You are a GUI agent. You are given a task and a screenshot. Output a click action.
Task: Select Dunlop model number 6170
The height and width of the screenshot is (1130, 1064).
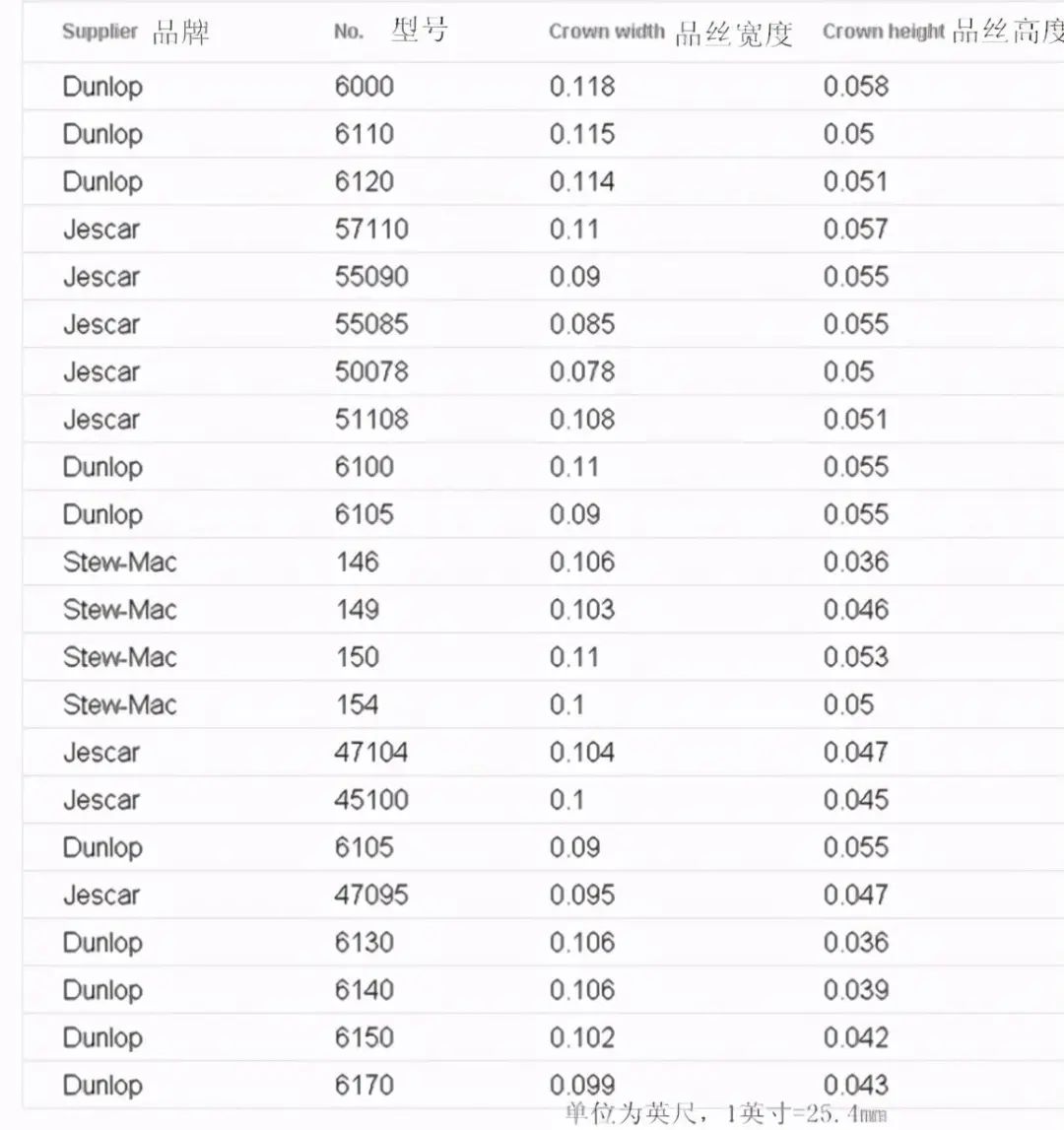(365, 1086)
